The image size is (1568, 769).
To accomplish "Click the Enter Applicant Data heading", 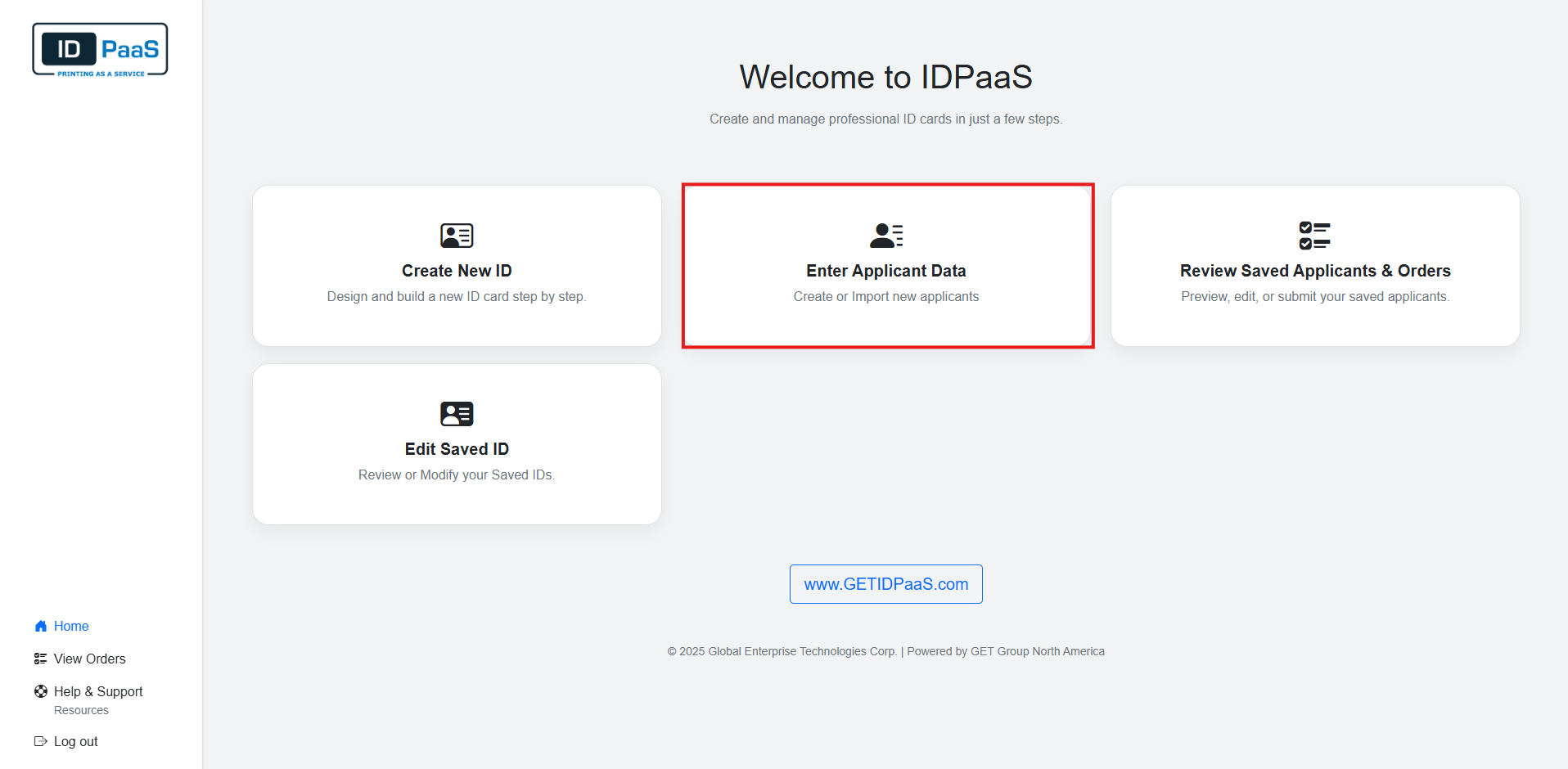I will click(x=885, y=271).
